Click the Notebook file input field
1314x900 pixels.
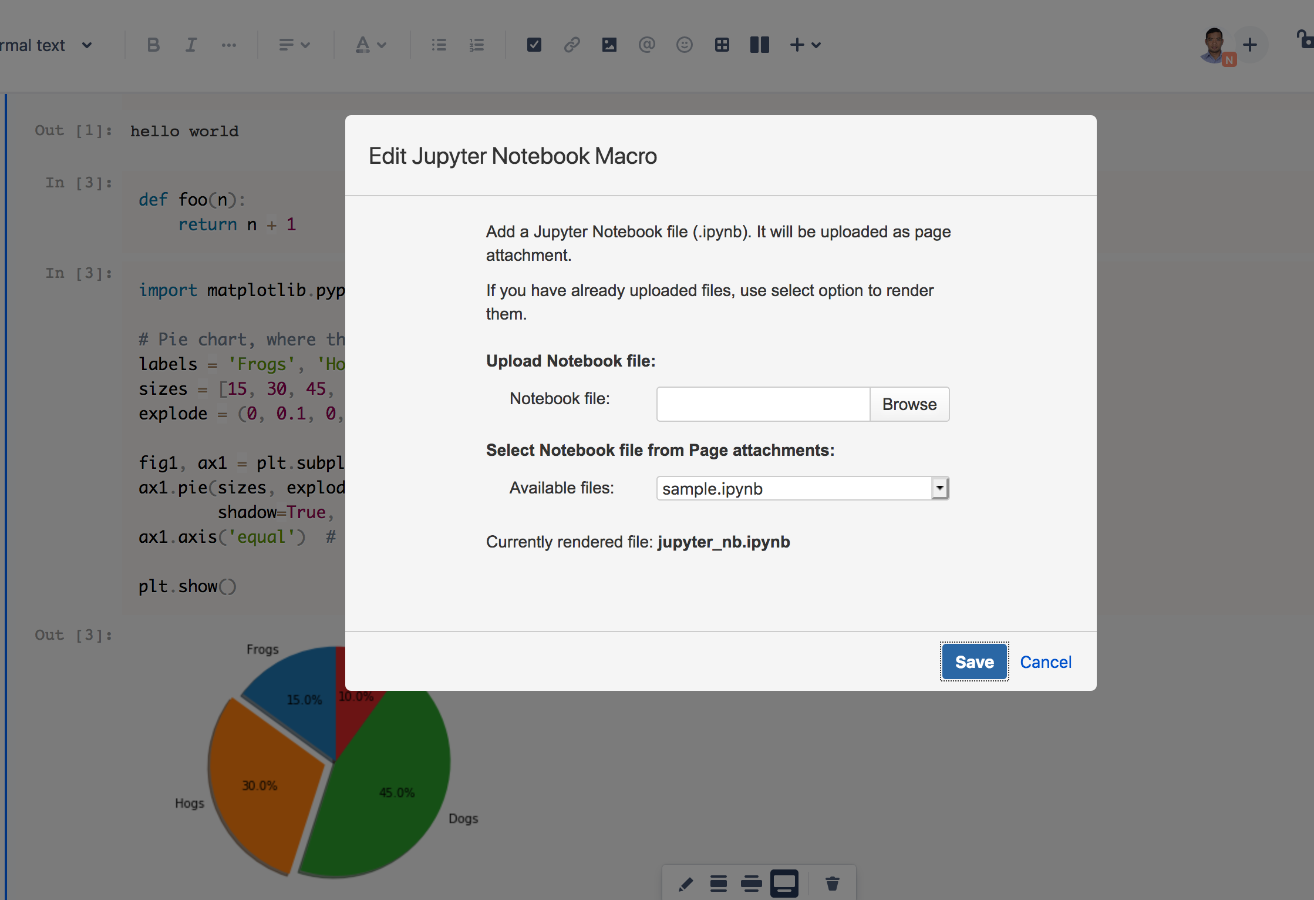[x=763, y=404]
